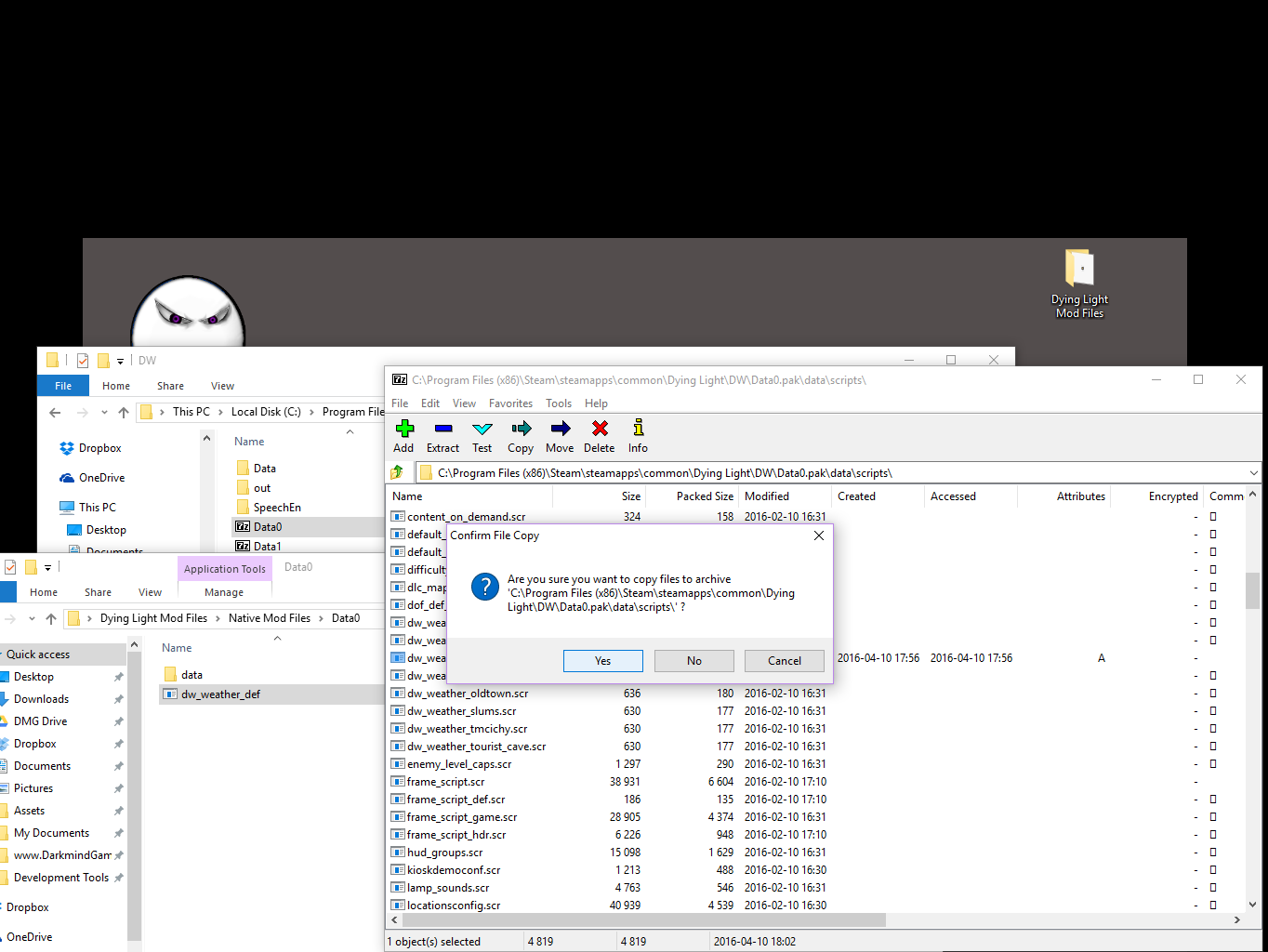Screen dimensions: 1268x952
Task: Sort 7-Zip list by Modified column
Action: point(785,496)
